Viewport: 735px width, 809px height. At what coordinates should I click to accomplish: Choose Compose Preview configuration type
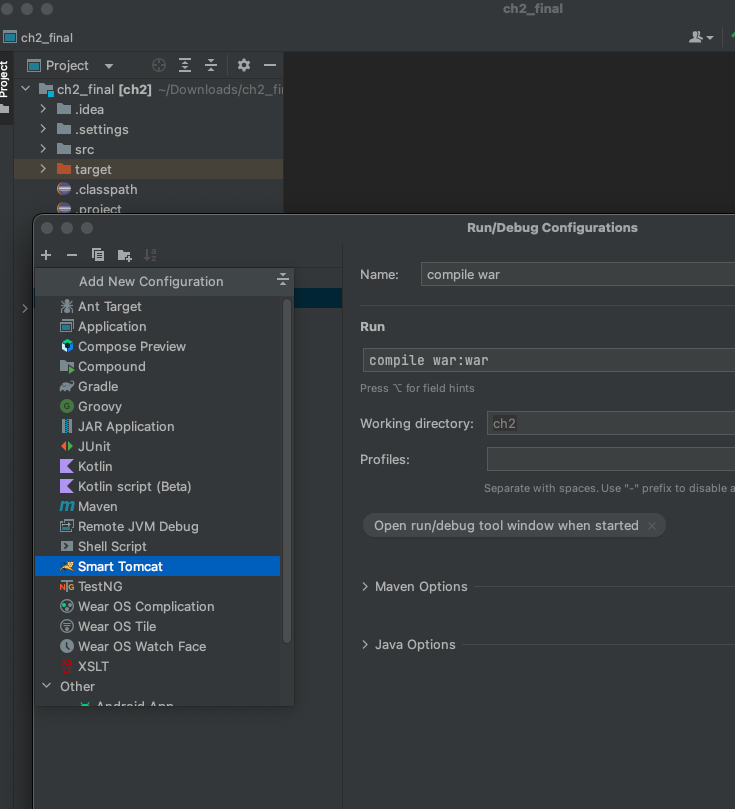click(x=157, y=347)
